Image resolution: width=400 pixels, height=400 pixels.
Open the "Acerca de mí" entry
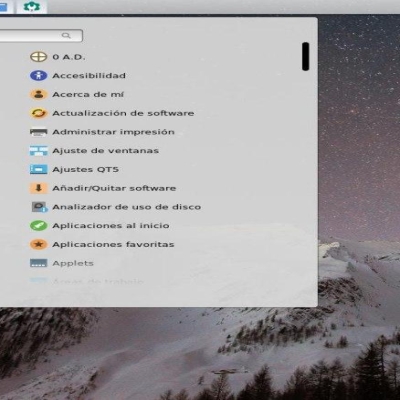[88, 95]
